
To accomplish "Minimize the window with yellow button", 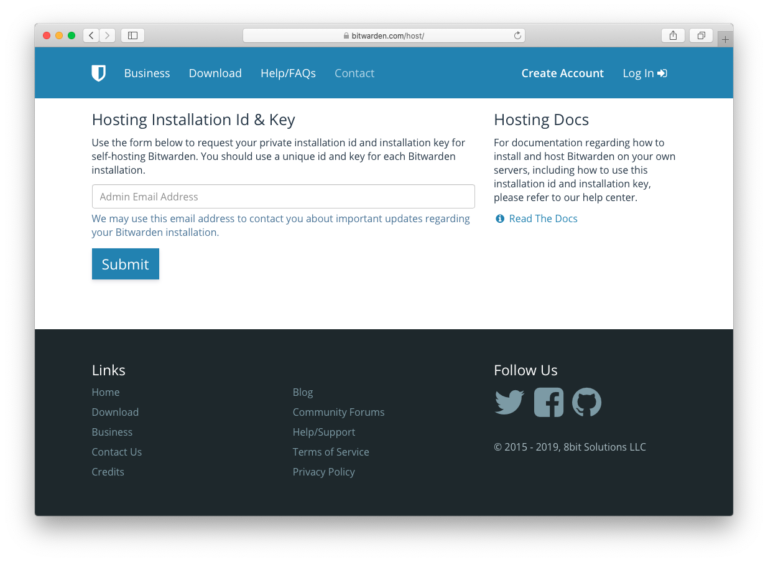I will click(59, 35).
